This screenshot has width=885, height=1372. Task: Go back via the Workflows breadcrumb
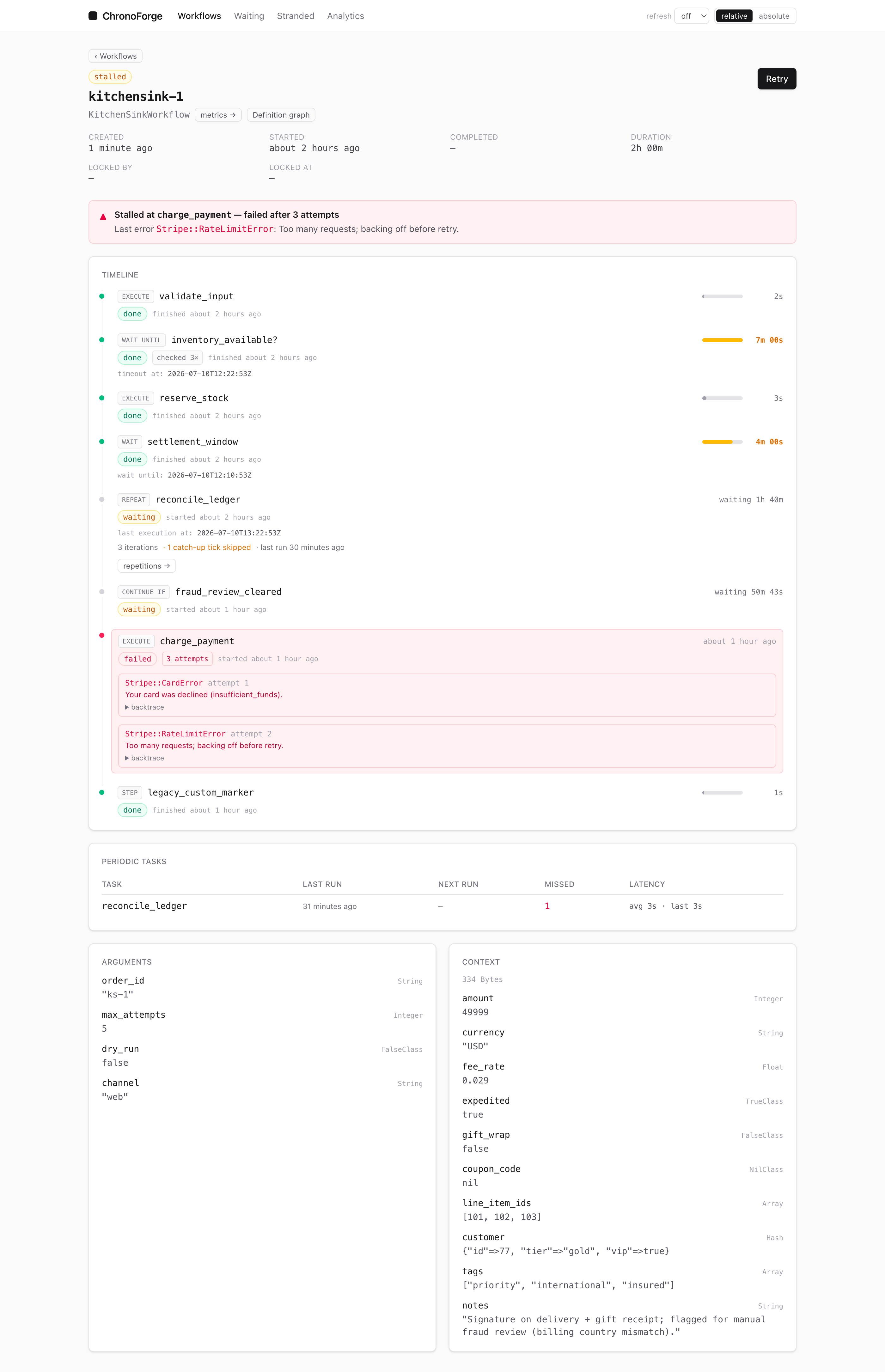pos(115,56)
